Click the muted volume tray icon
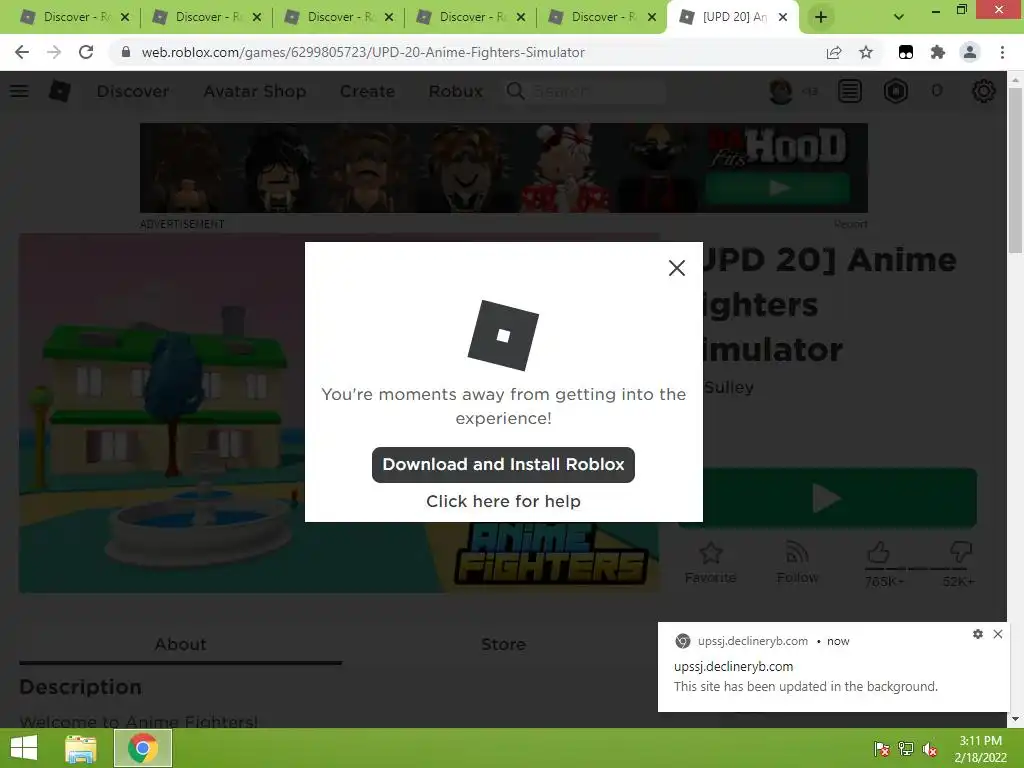 931,748
